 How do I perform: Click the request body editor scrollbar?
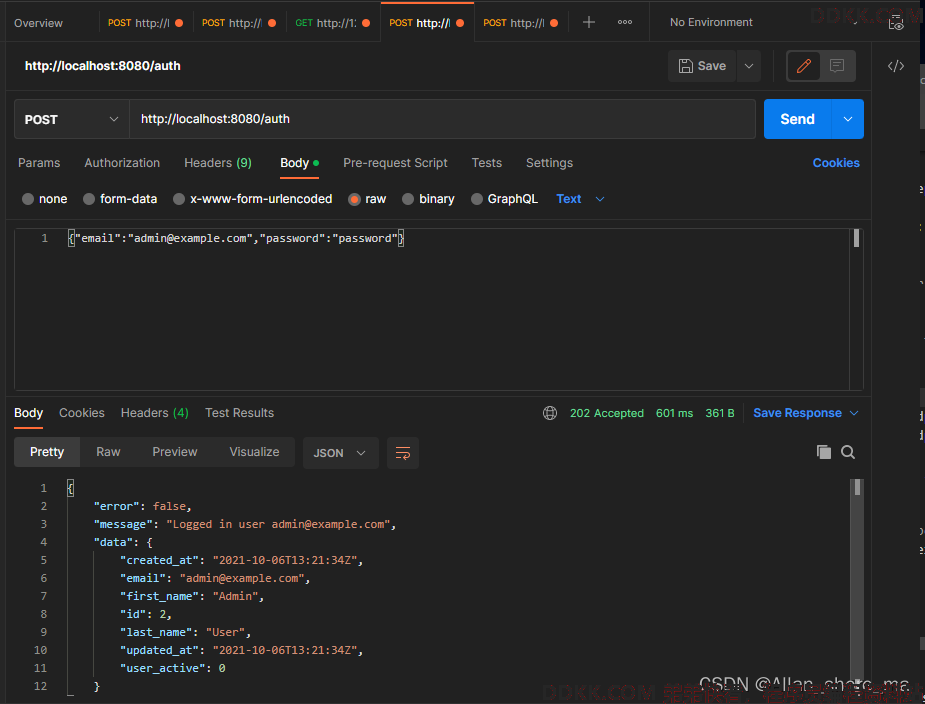[856, 238]
